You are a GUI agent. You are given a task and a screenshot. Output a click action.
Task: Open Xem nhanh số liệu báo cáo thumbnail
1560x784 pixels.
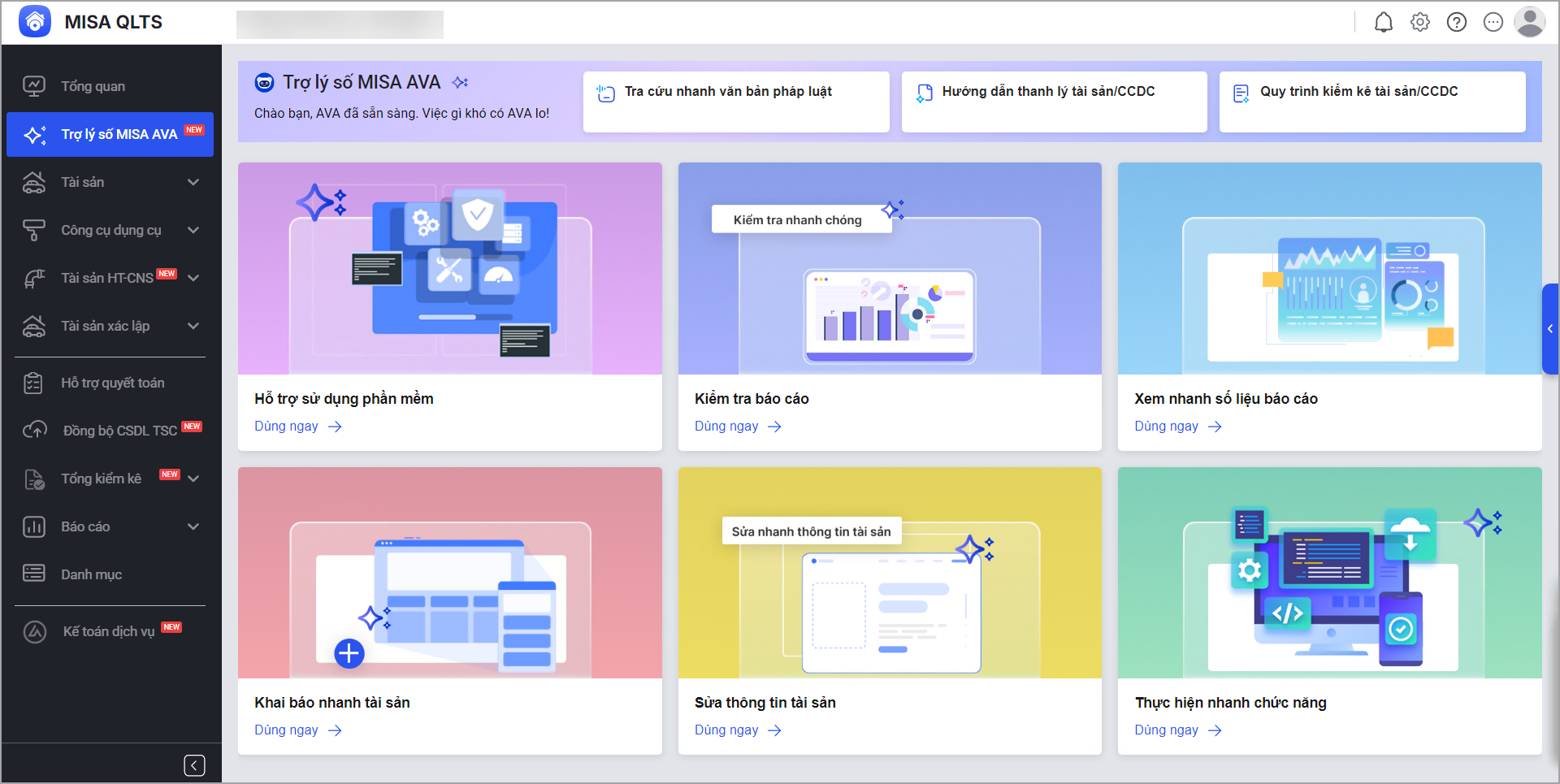click(x=1329, y=269)
